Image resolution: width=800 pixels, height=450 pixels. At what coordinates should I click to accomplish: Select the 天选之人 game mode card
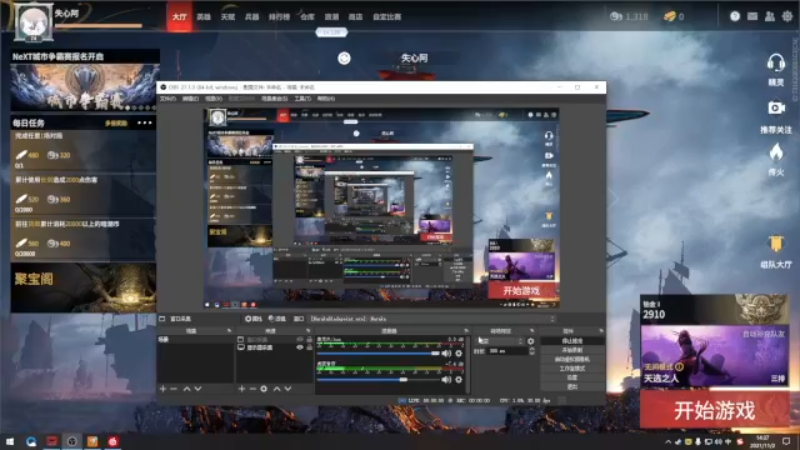click(714, 357)
